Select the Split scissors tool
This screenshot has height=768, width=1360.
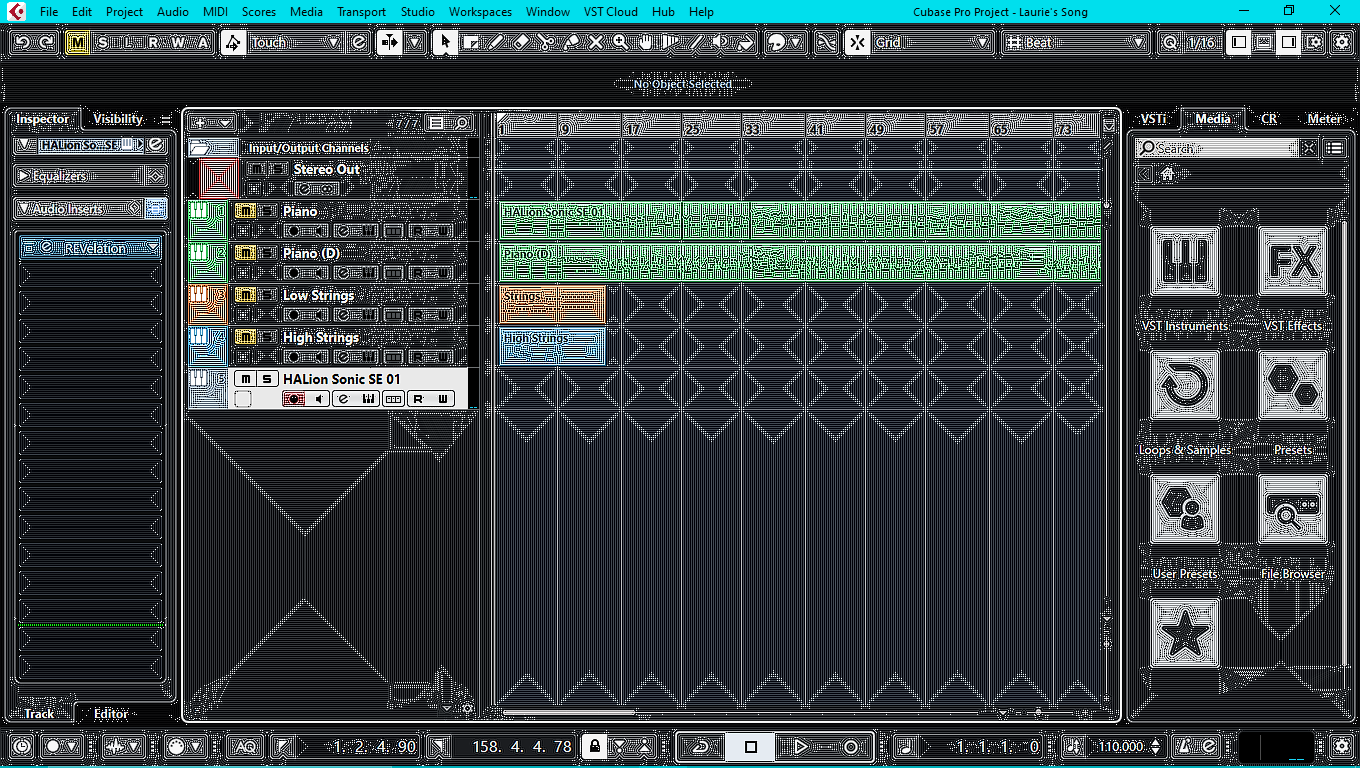(x=545, y=42)
